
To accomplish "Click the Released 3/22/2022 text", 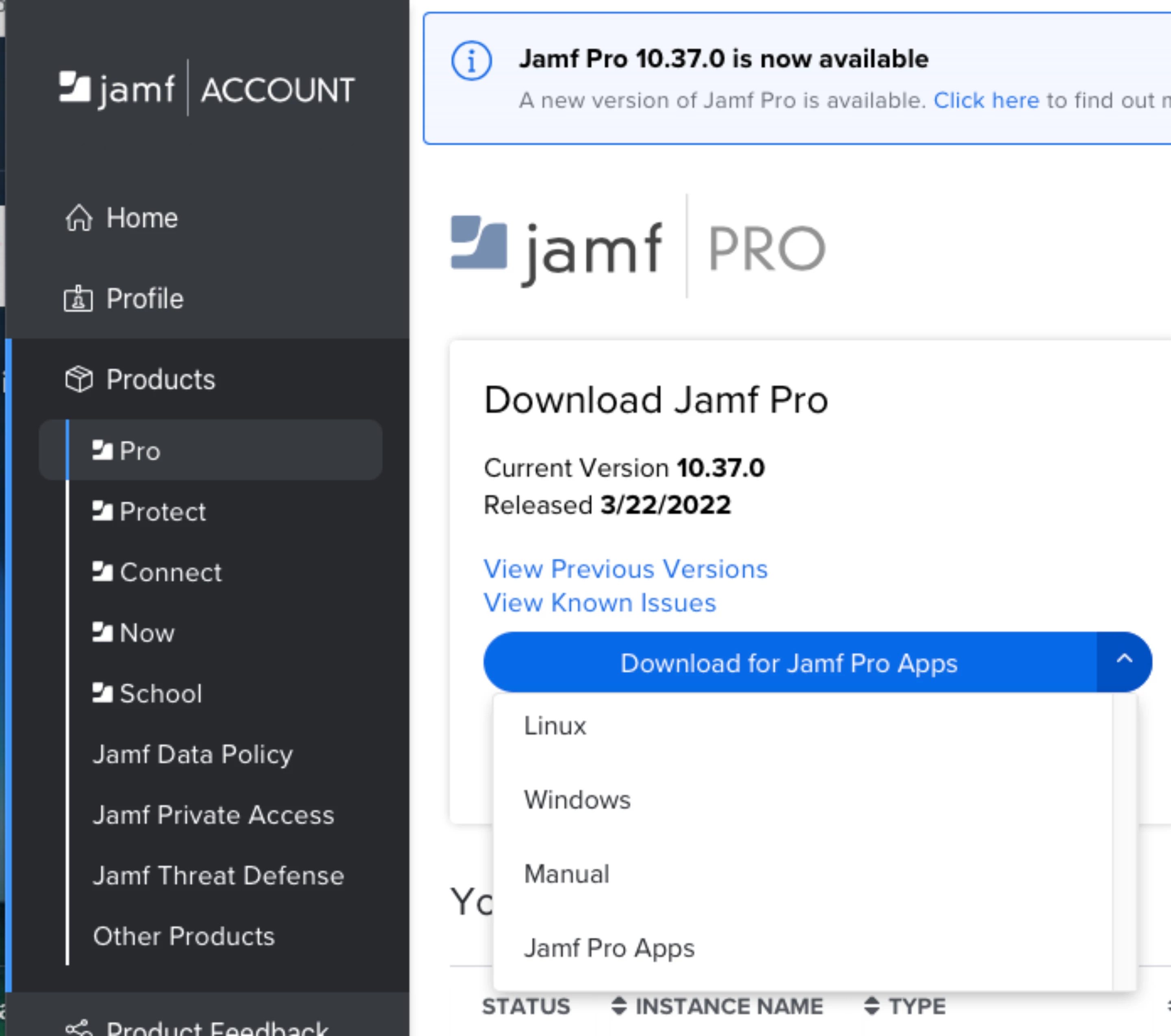I will pyautogui.click(x=607, y=505).
